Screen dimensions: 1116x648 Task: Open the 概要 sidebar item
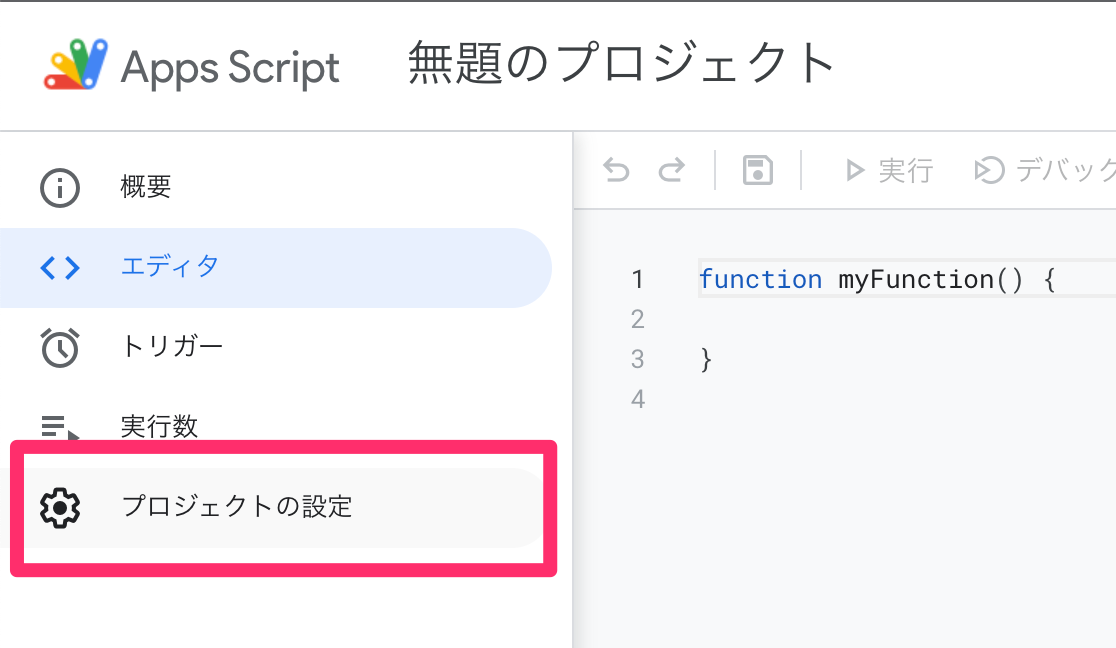click(146, 187)
